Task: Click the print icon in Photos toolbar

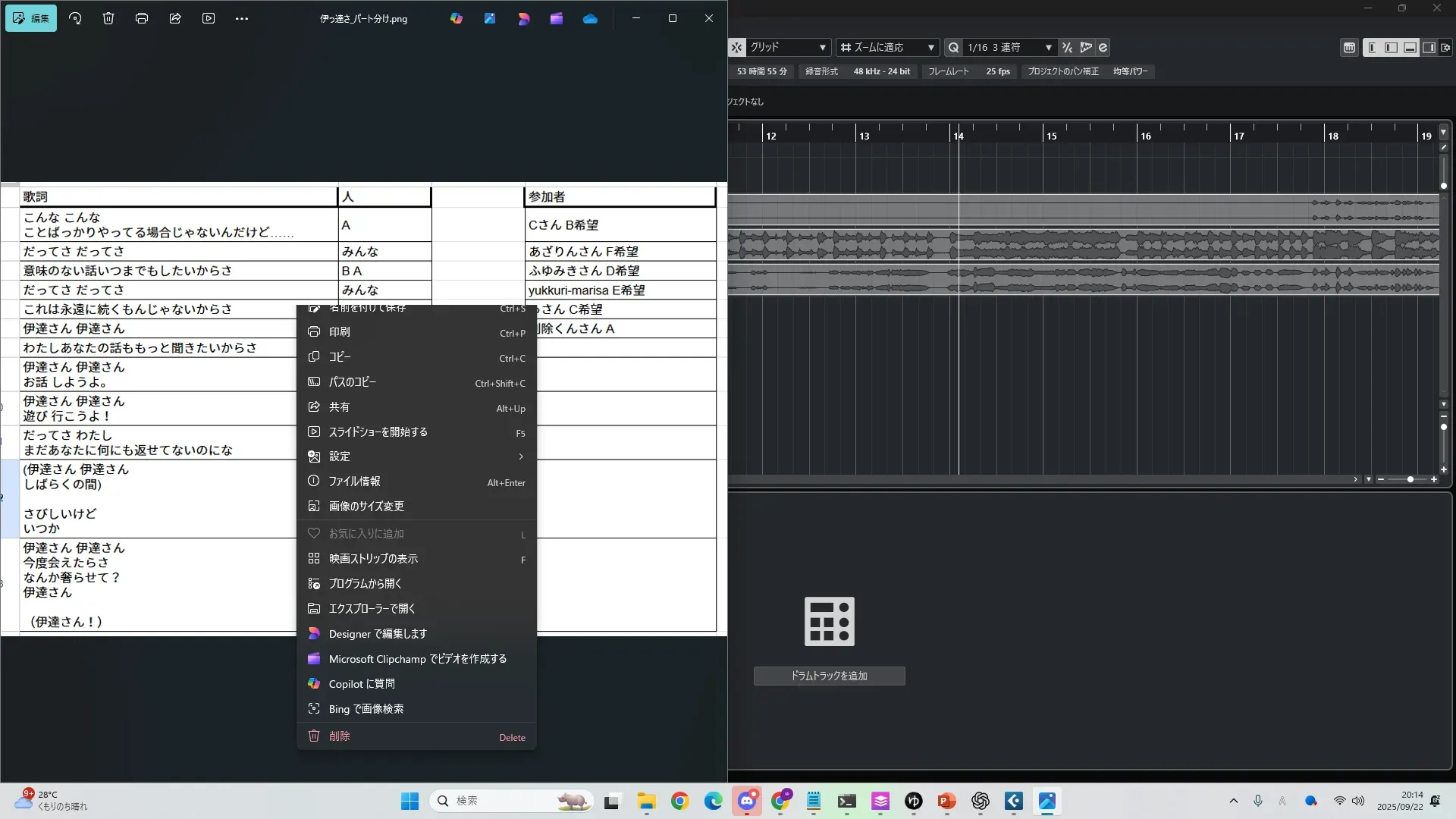Action: pos(142,18)
